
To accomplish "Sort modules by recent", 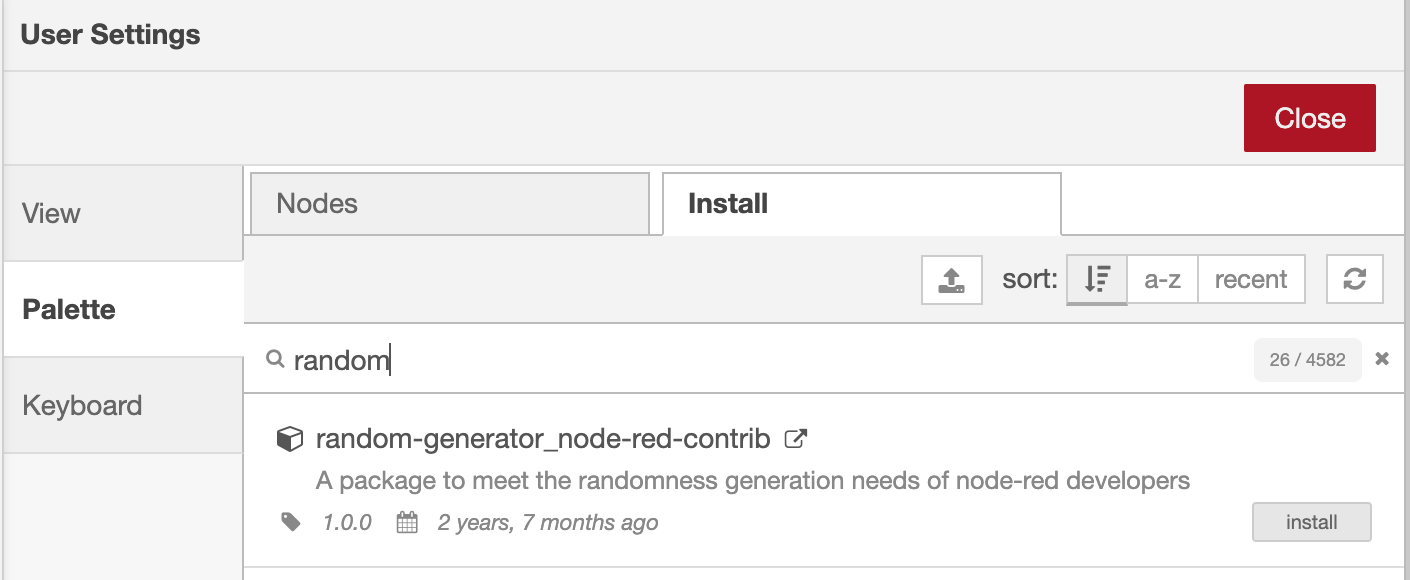I will pos(1250,280).
